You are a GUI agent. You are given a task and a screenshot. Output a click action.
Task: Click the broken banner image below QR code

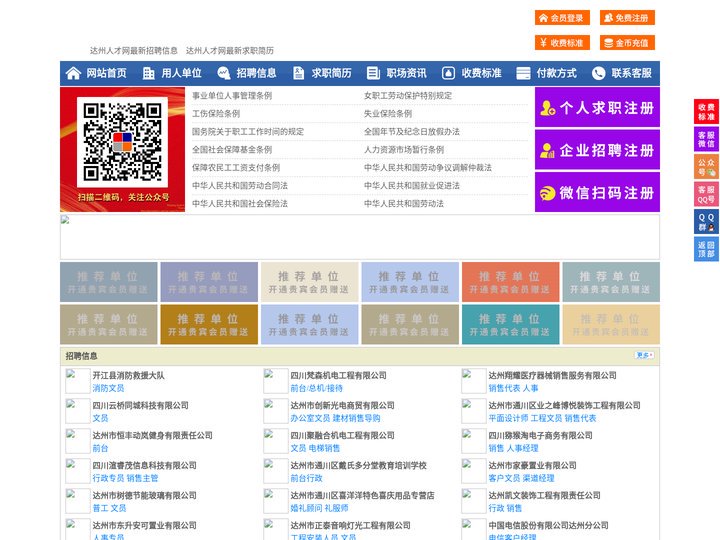coord(360,237)
